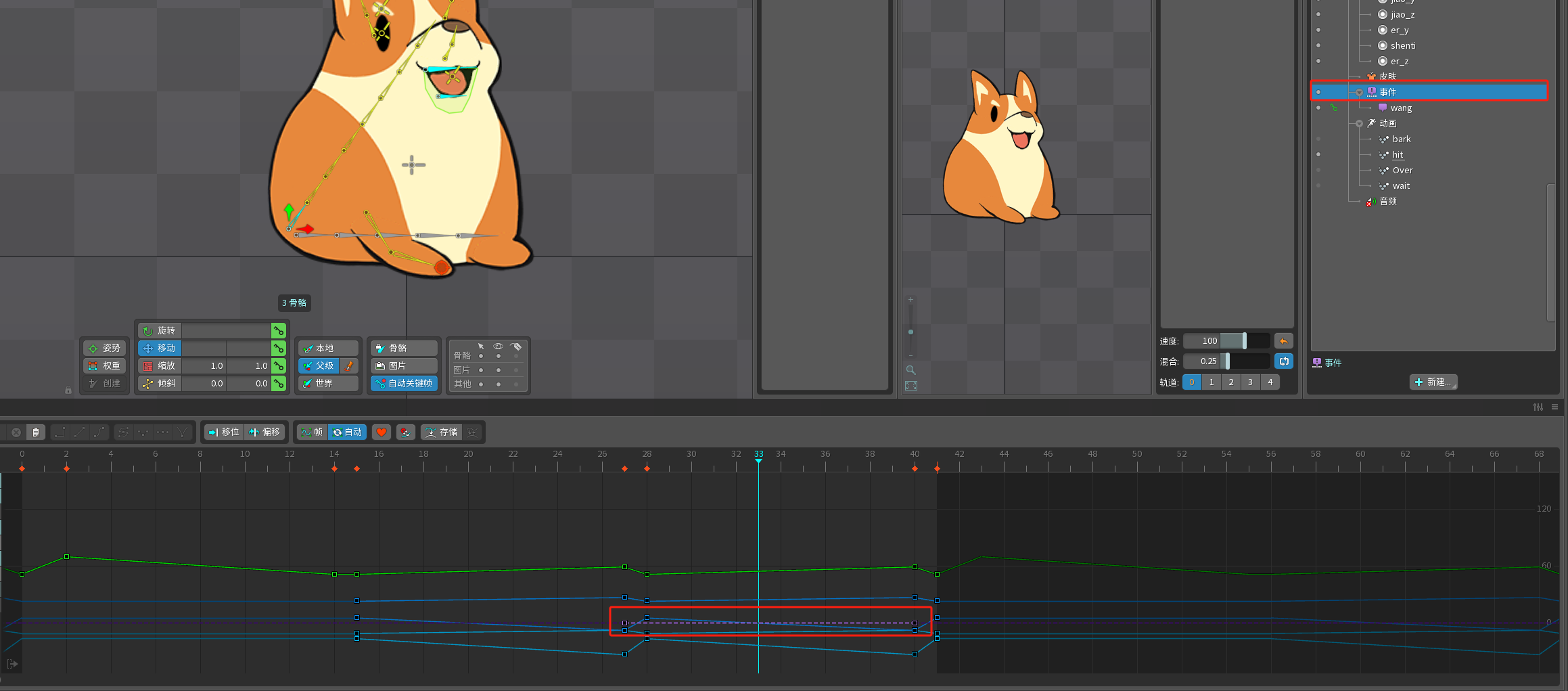Toggle 骨骼 visibility dot under eye column
Viewport: 1568px width, 691px height.
point(499,356)
